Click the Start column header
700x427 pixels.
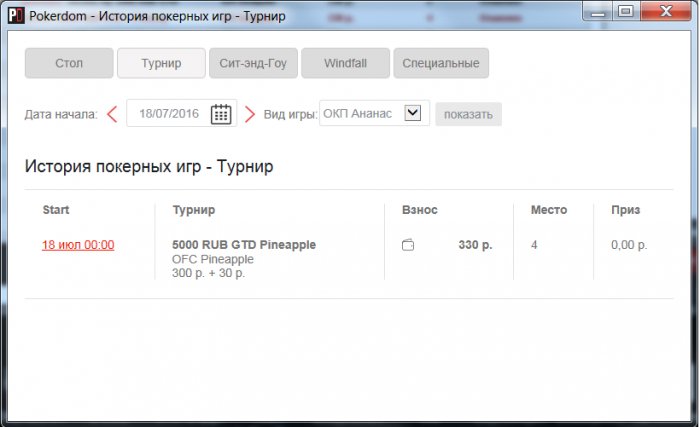[x=56, y=210]
